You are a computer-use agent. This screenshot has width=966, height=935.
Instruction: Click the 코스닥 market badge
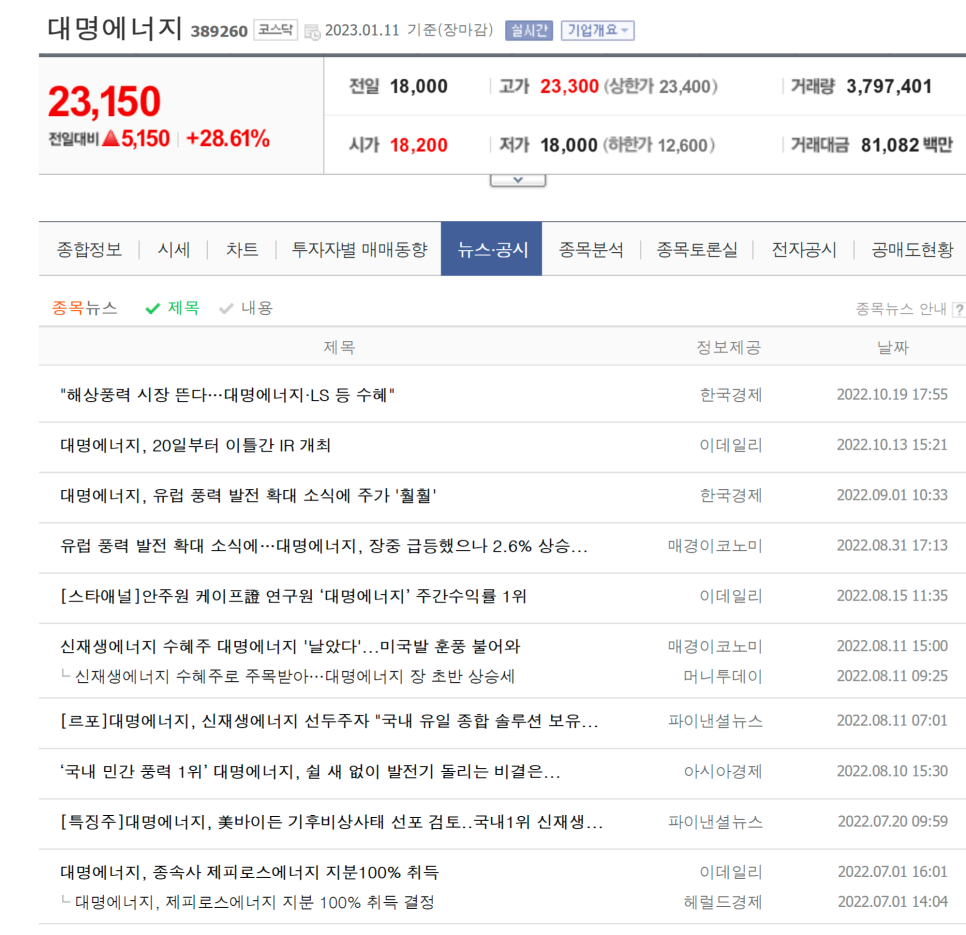pyautogui.click(x=275, y=30)
